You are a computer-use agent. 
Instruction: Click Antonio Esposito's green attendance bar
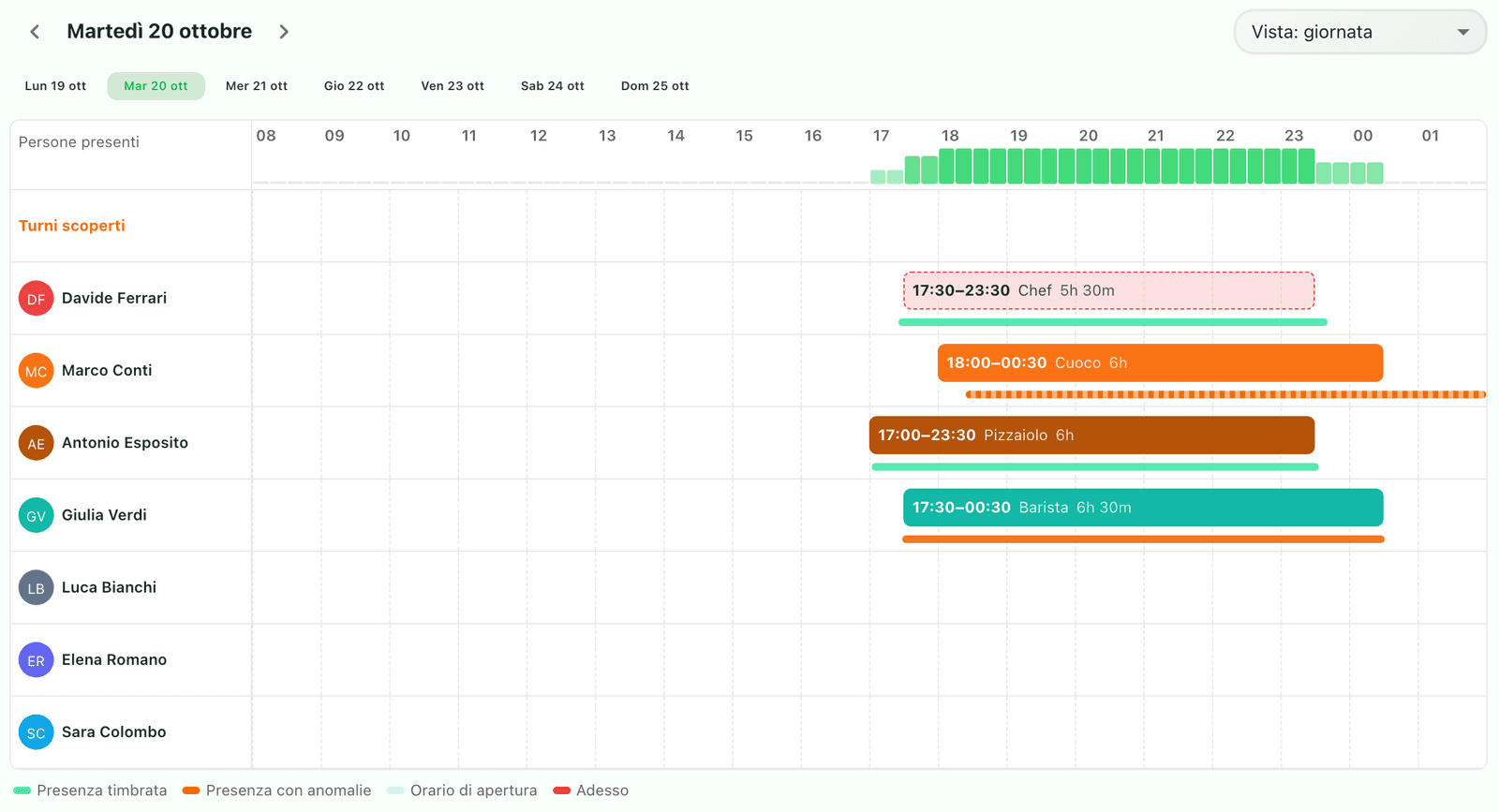coord(1094,466)
